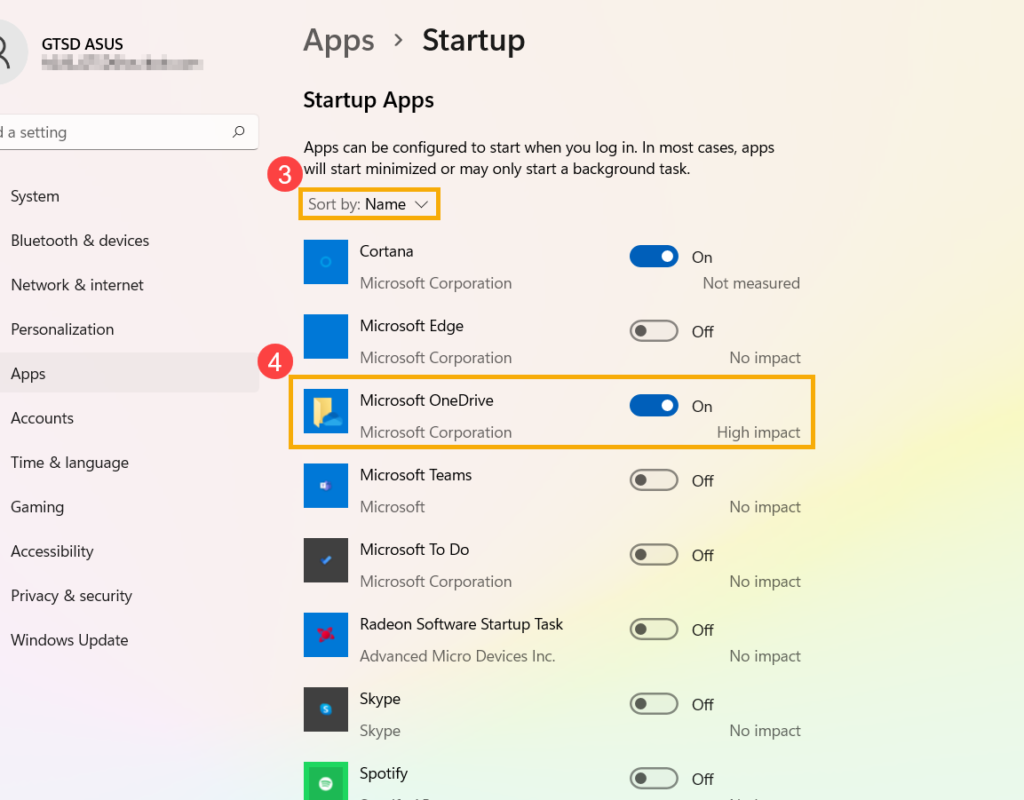Select Bluetooth & devices in sidebar

pos(80,241)
